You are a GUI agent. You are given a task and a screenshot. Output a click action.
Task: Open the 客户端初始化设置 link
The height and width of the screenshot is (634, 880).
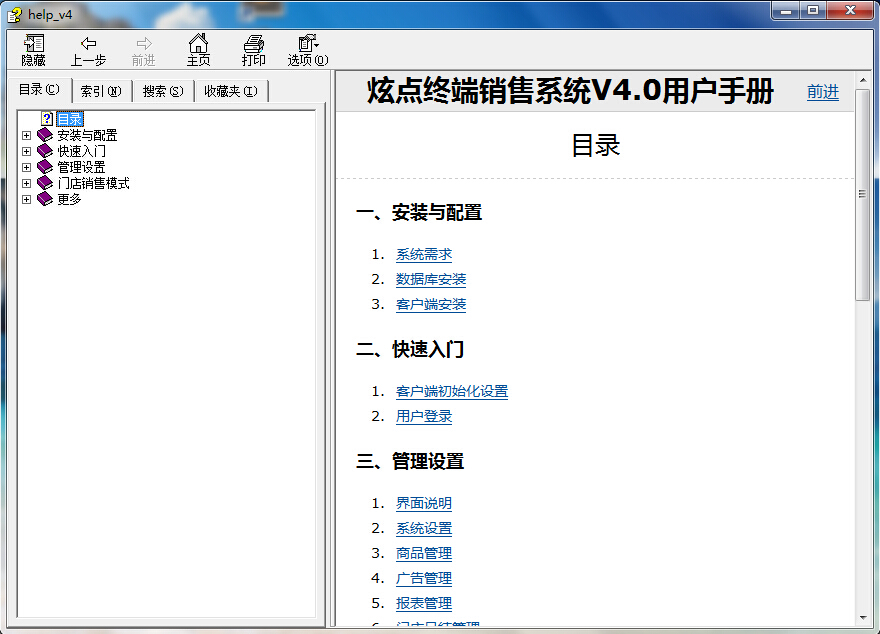click(452, 392)
